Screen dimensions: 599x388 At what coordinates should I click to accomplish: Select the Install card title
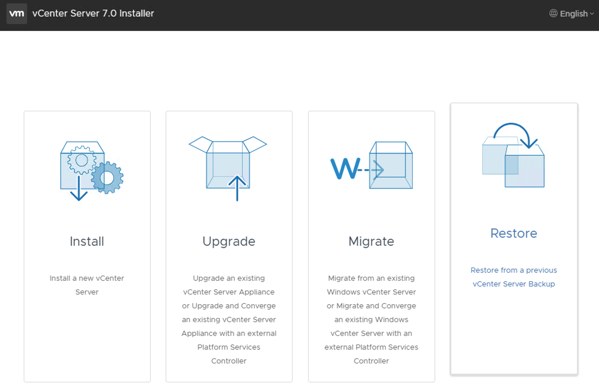click(87, 241)
